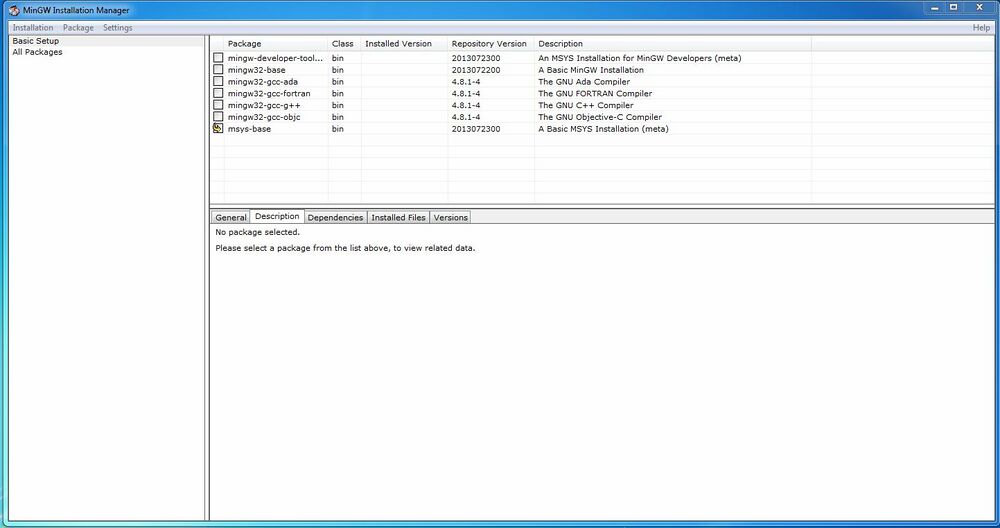The image size is (1000, 528).
Task: Toggle checkbox for mingw32-gcc-g++
Action: (218, 105)
